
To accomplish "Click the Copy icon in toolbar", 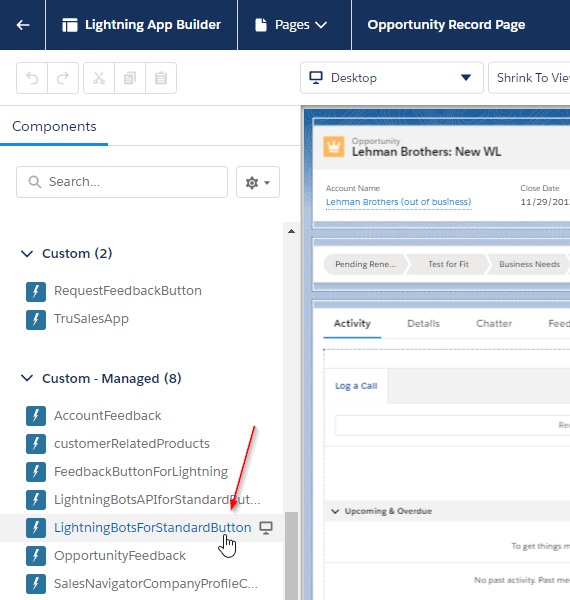I will [x=130, y=78].
